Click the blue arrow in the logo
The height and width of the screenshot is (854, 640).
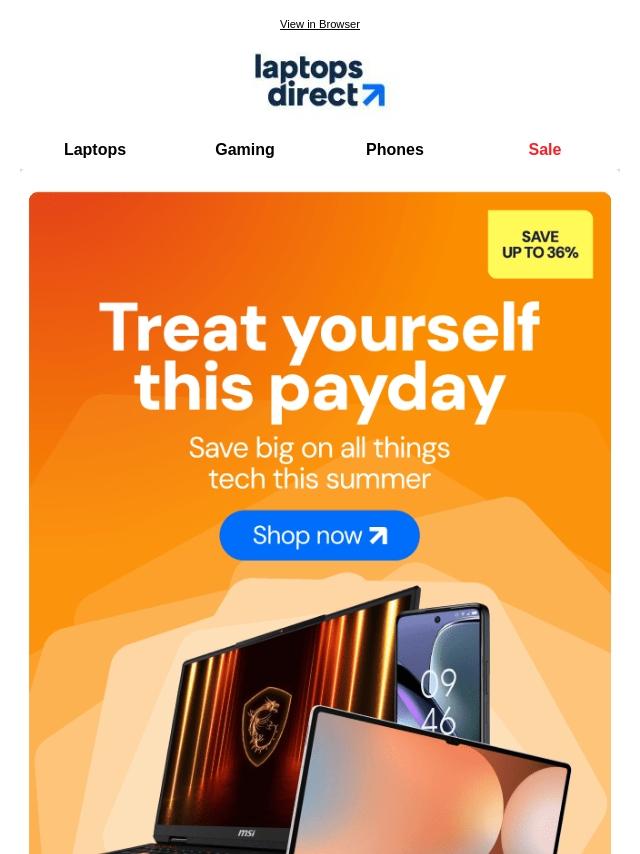click(x=374, y=95)
